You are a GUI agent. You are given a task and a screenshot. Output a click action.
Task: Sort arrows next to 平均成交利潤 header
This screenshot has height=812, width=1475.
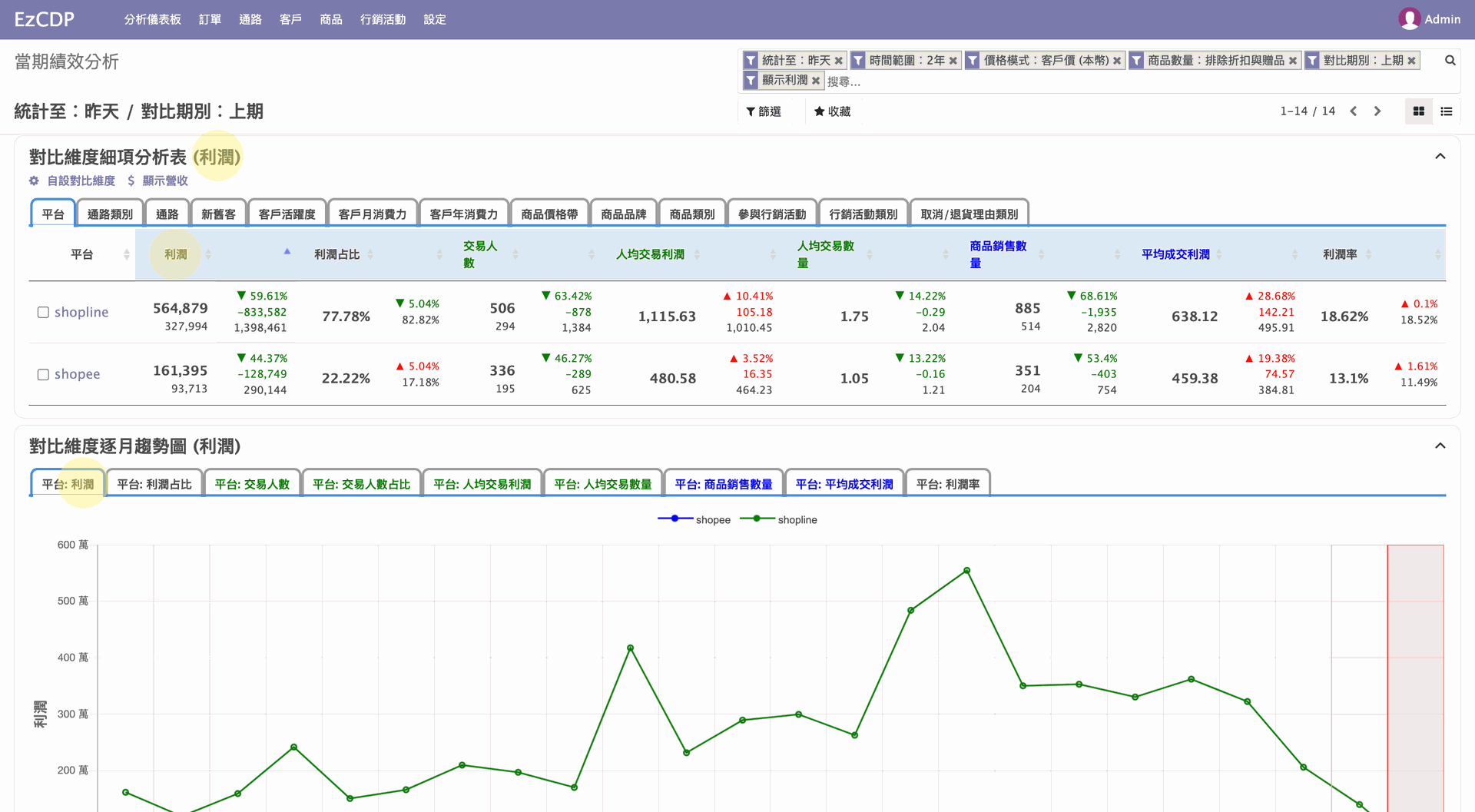(x=1219, y=254)
